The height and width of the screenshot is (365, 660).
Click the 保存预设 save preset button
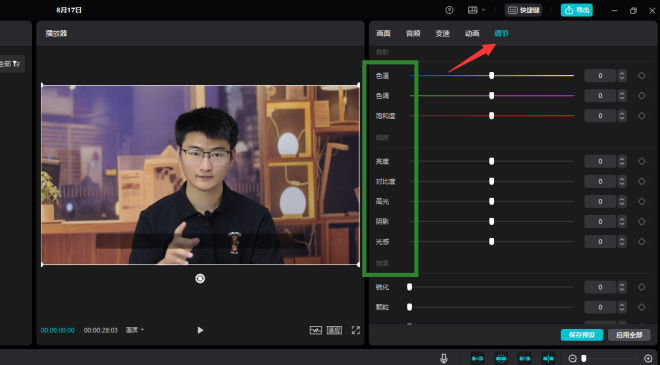point(582,335)
